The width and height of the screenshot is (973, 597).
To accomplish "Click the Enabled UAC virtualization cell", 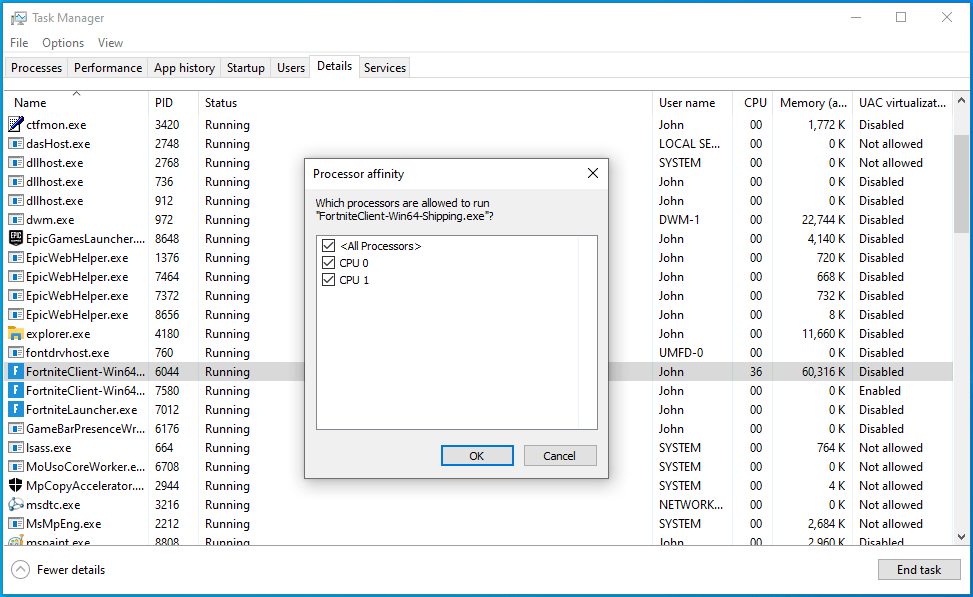I will [880, 391].
